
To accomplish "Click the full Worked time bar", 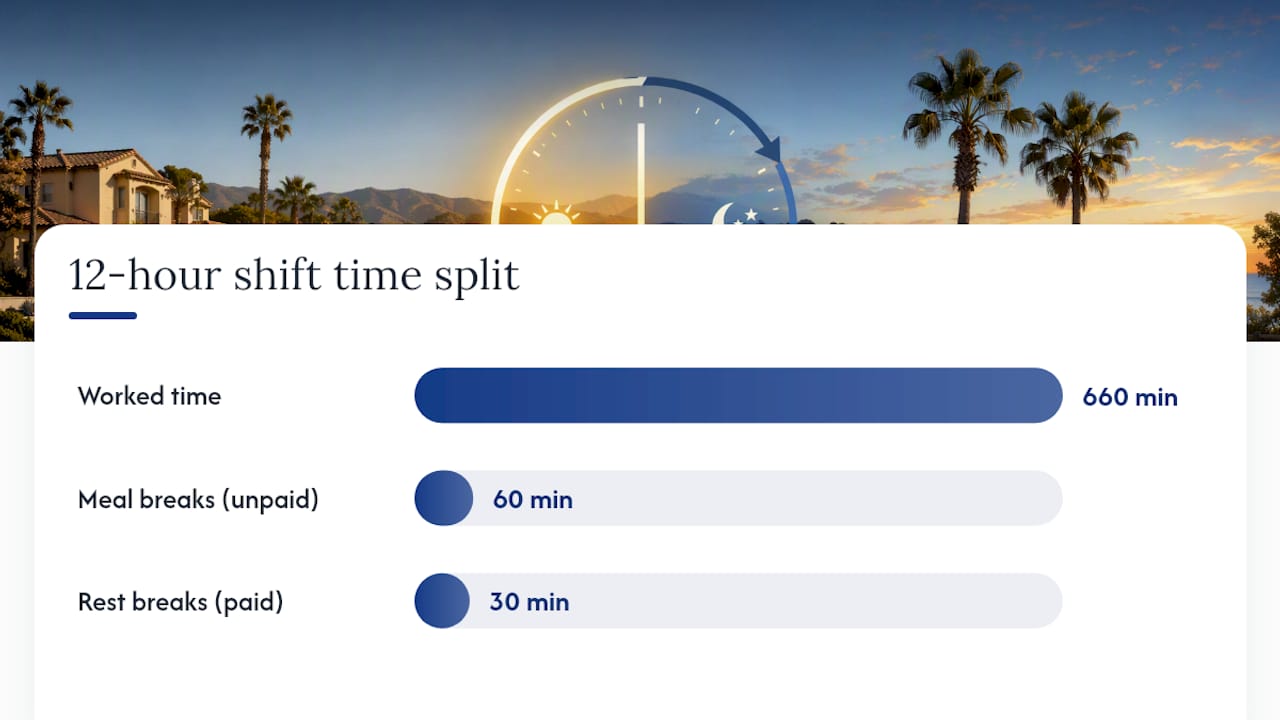I will pos(738,396).
